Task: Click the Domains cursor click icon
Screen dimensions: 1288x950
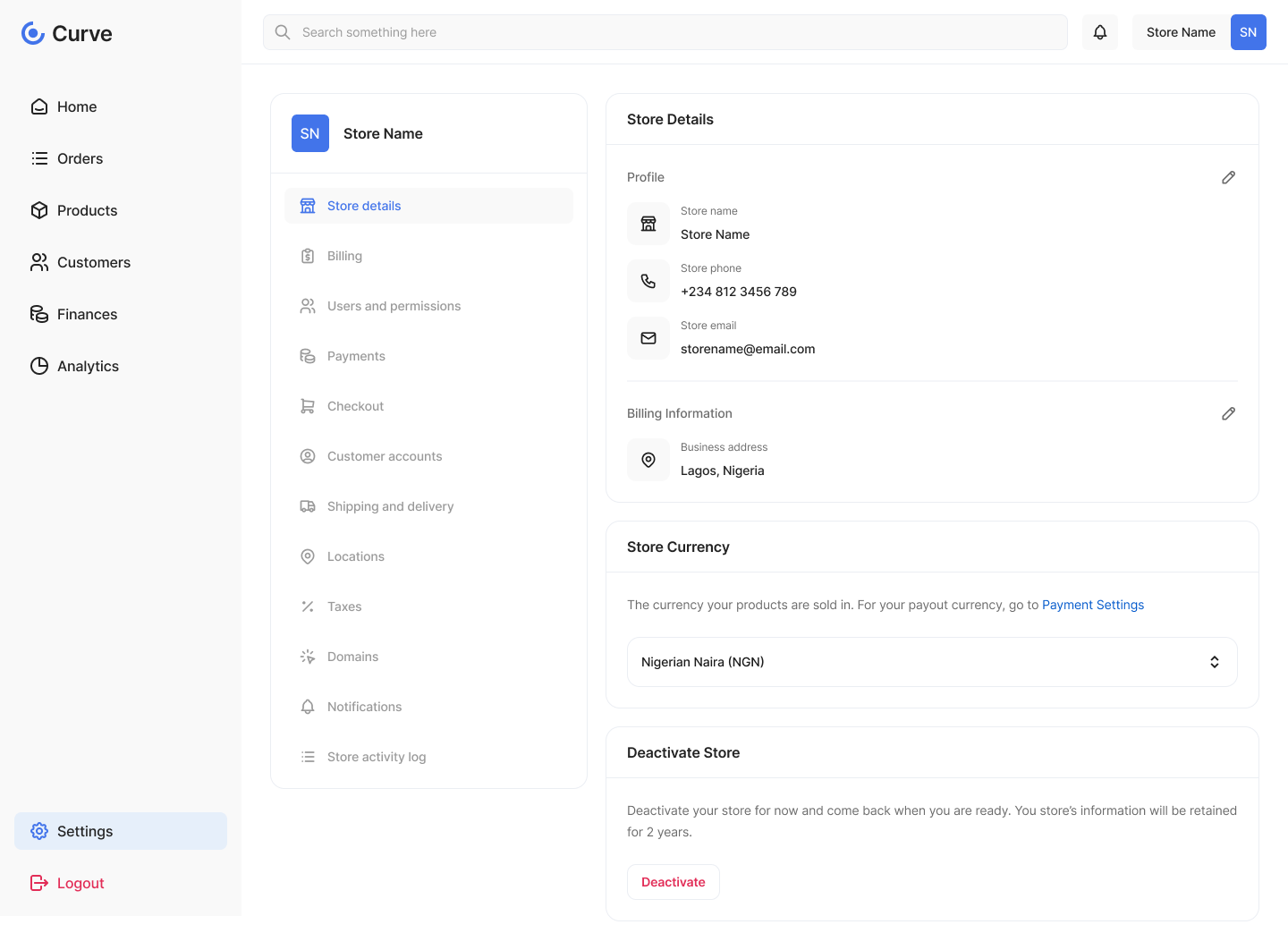Action: coord(308,657)
